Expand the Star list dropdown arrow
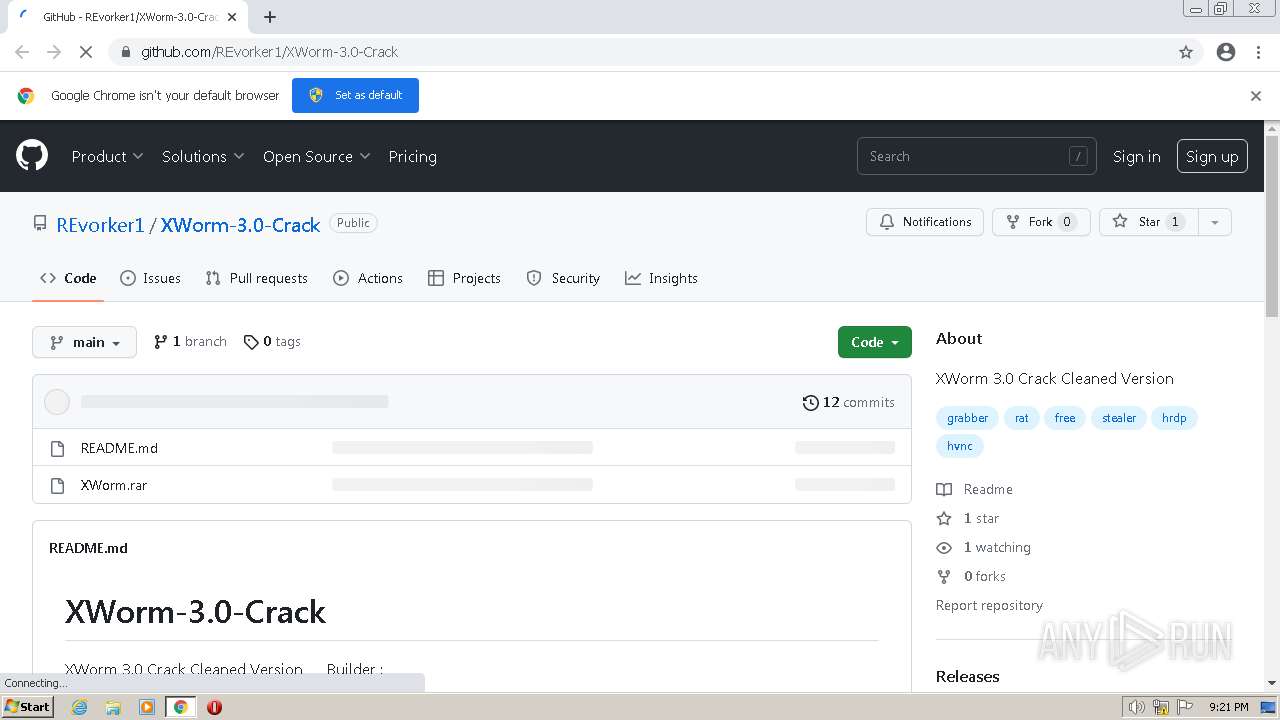Screen dimensions: 1280x720 coord(1215,222)
